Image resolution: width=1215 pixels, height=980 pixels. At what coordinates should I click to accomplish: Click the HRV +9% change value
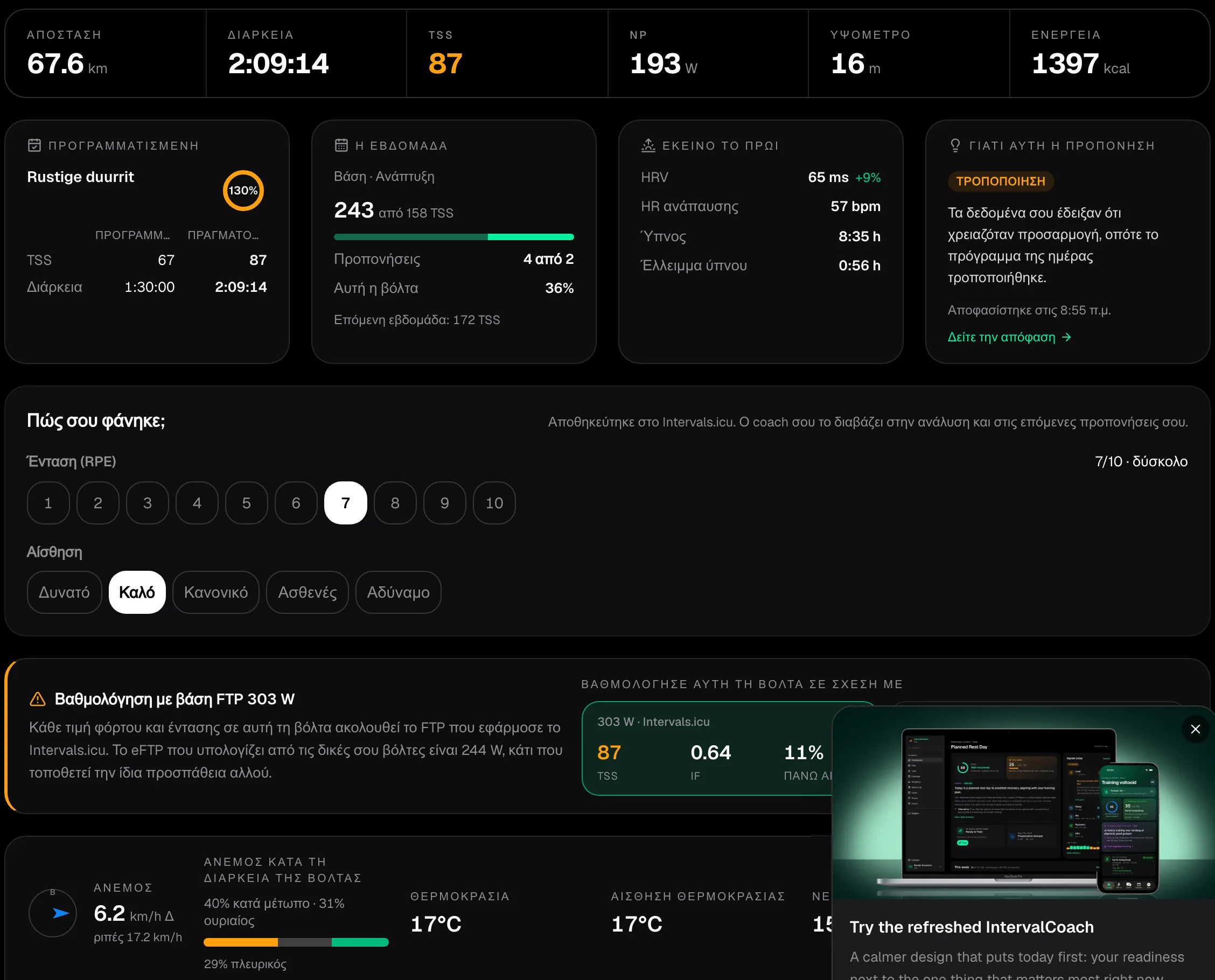[x=868, y=177]
